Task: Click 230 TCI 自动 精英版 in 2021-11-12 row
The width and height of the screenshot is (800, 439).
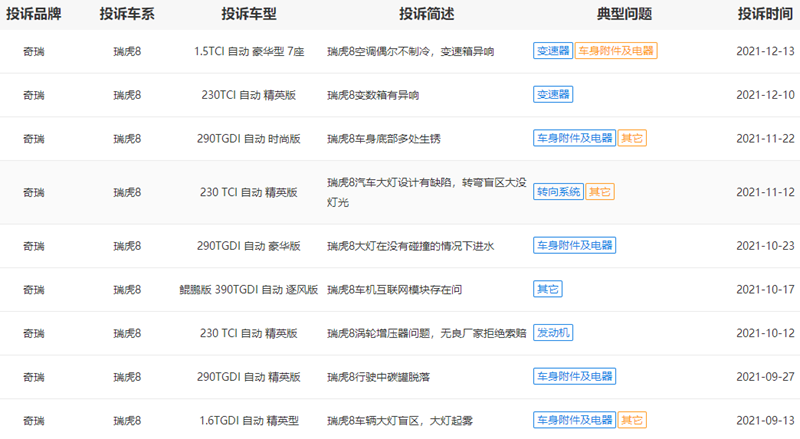Action: pyautogui.click(x=249, y=192)
